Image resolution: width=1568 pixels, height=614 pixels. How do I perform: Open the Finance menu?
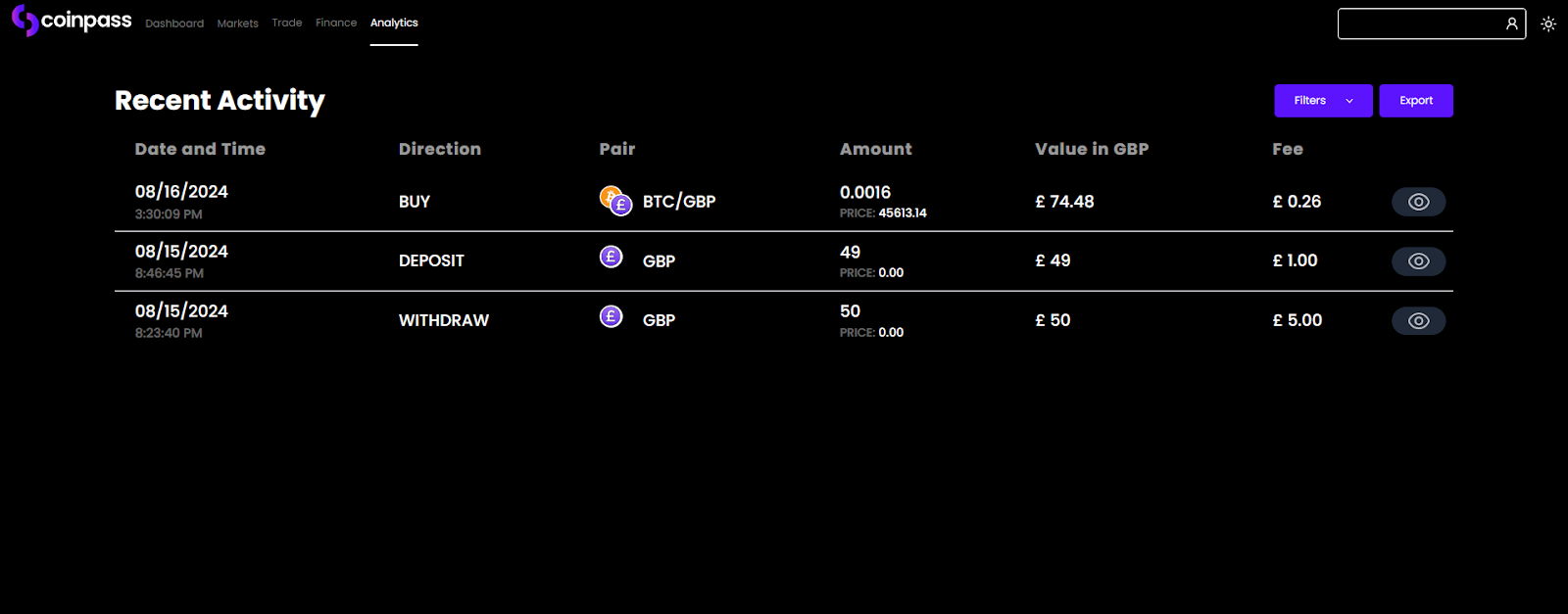pos(336,23)
